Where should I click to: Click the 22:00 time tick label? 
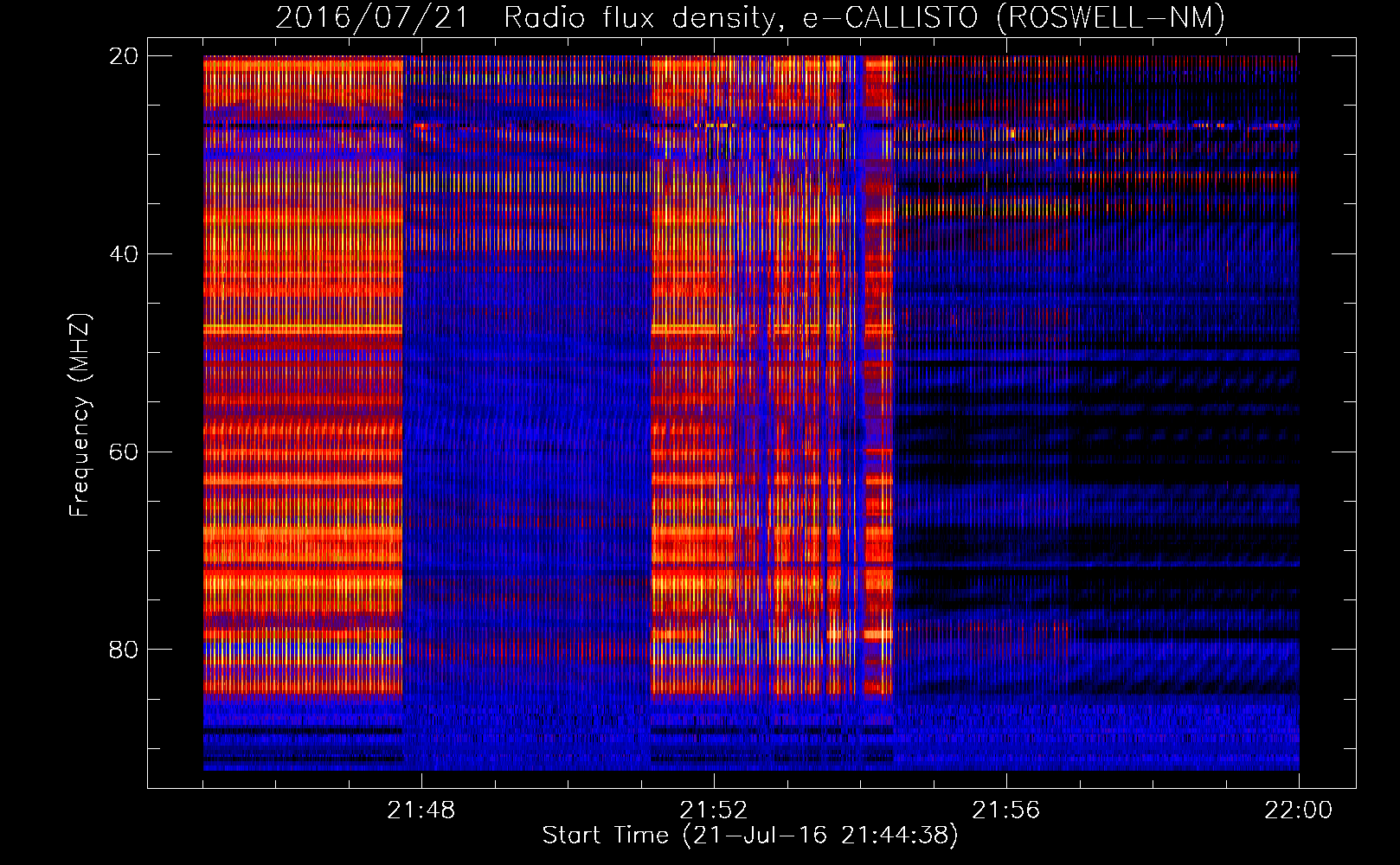point(1299,811)
